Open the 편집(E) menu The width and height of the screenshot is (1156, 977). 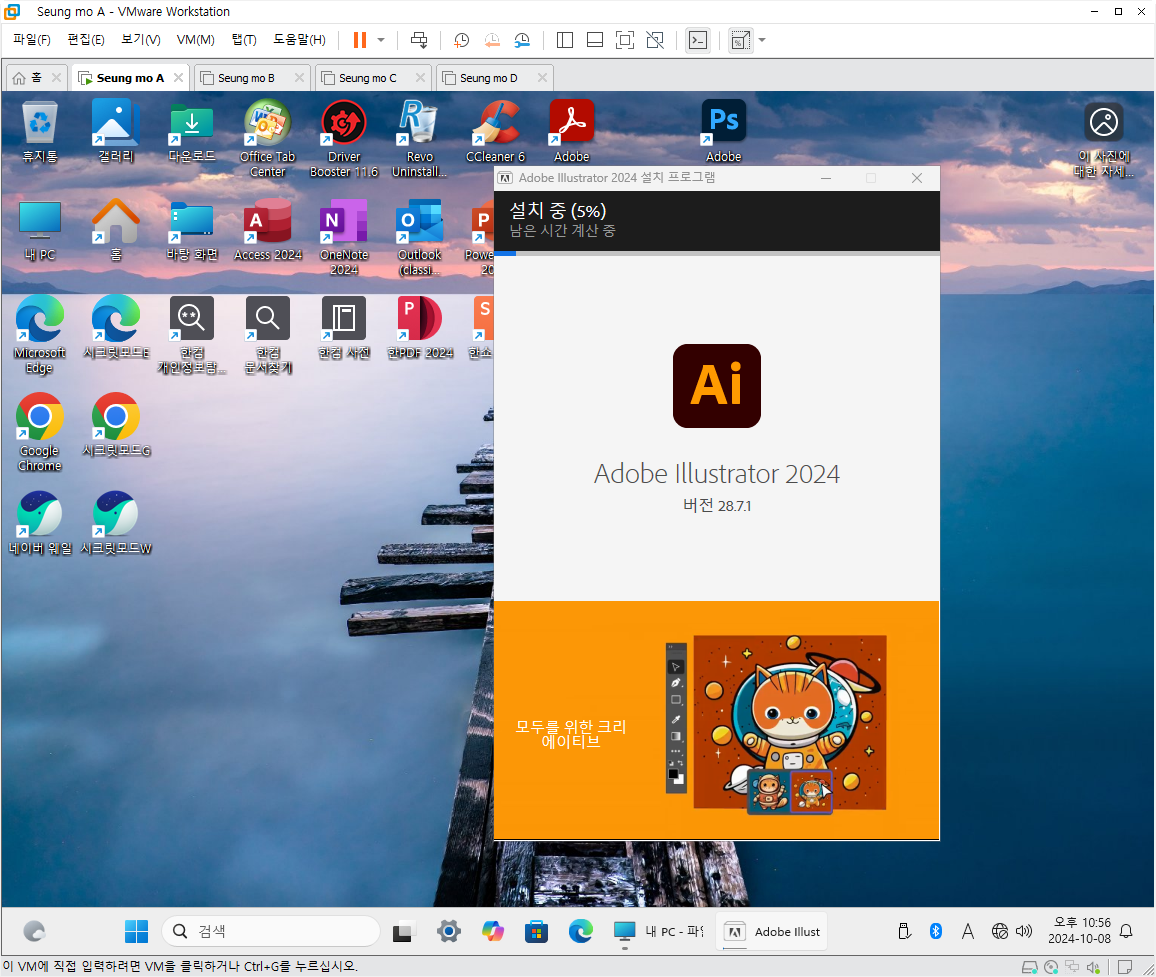[x=86, y=40]
